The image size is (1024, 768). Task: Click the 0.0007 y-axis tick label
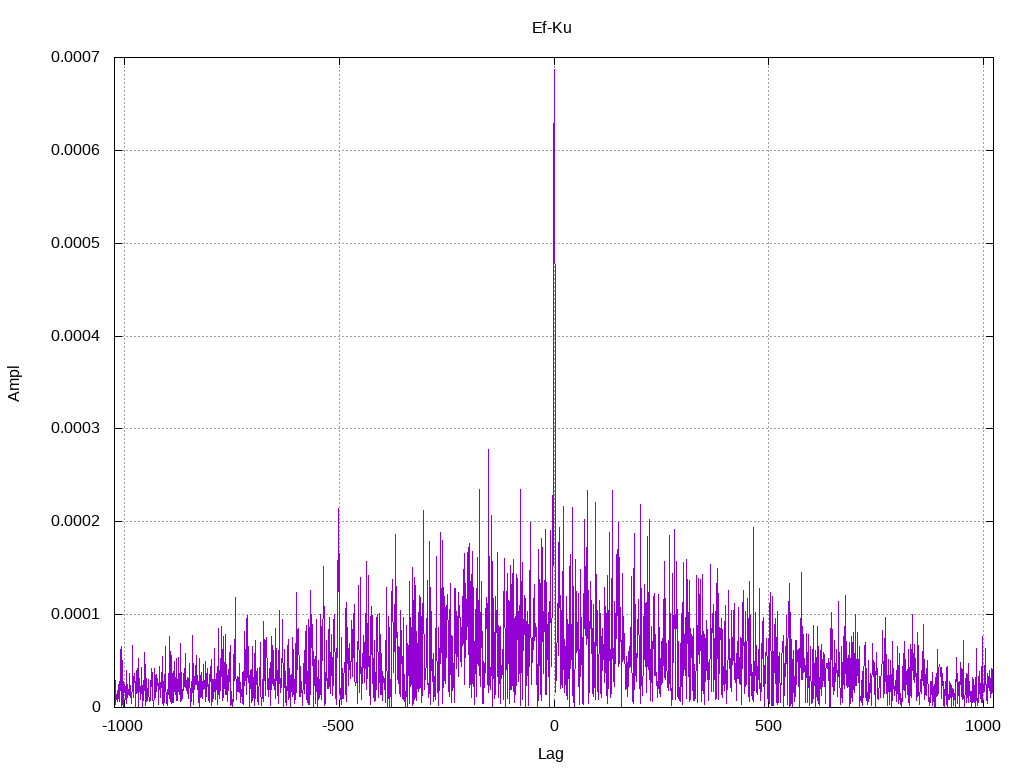75,57
